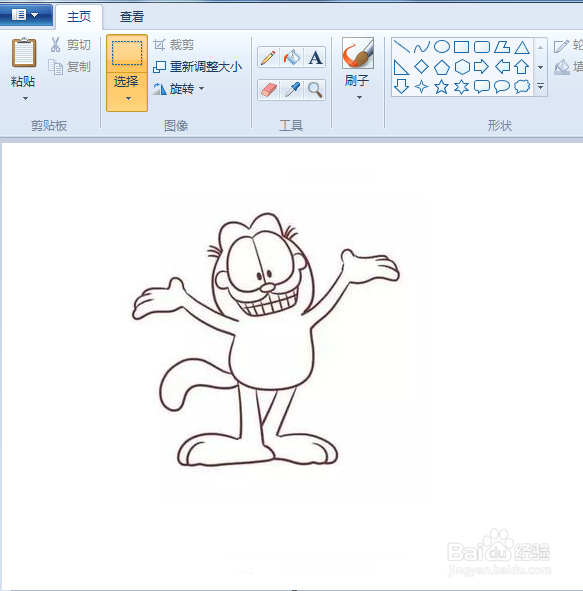This screenshot has width=583, height=591.
Task: Select the Rounded rectangle shape
Action: 482,47
